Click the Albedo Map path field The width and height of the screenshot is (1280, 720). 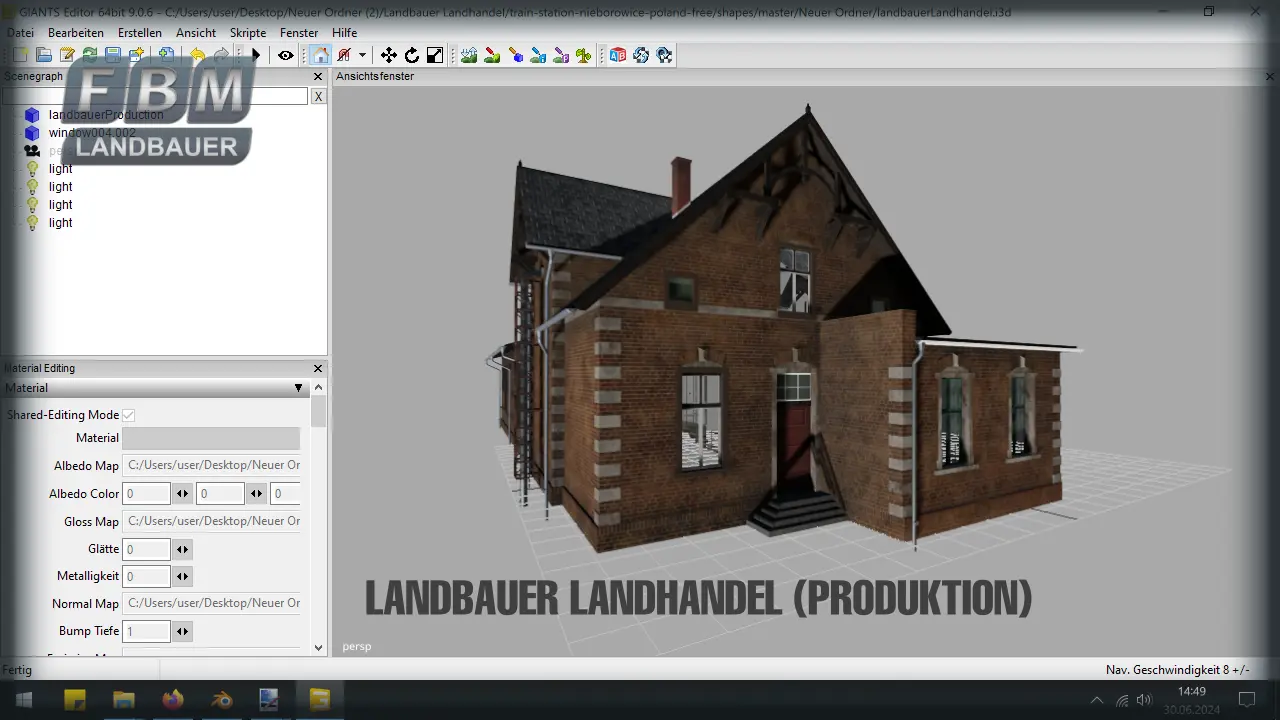211,465
